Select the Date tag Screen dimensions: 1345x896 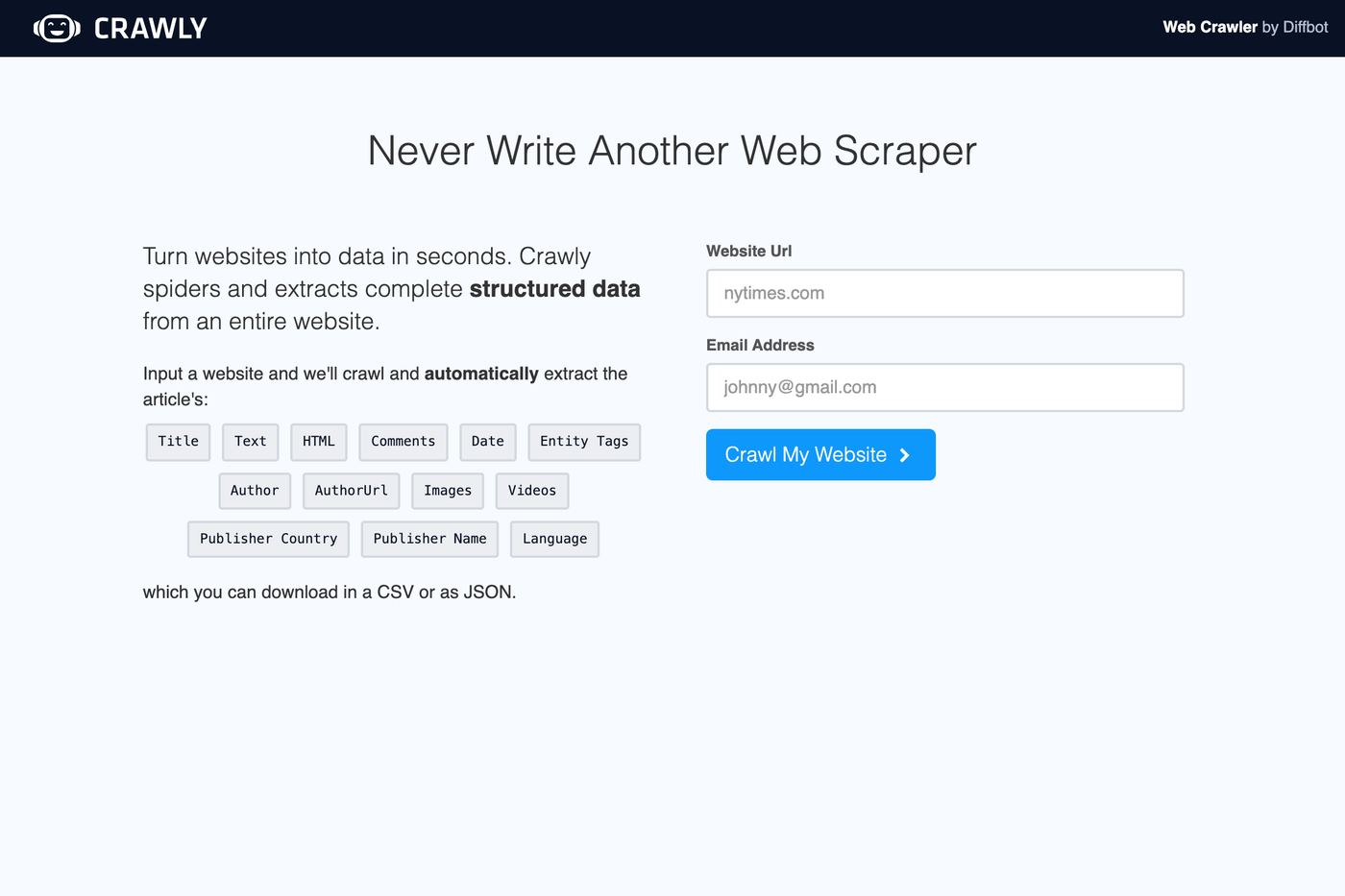point(488,442)
